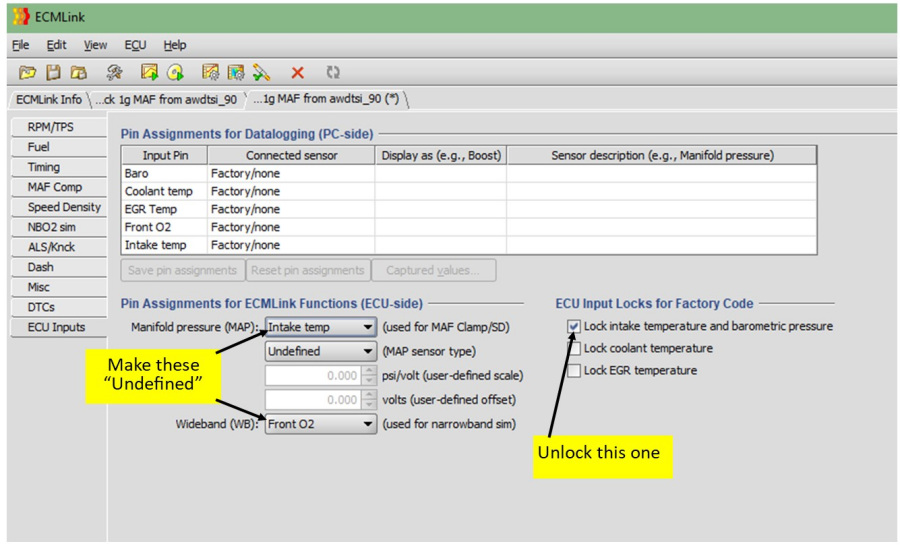The width and height of the screenshot is (900, 546).
Task: Click Factory/none cell in Intake temp row
Action: [291, 245]
